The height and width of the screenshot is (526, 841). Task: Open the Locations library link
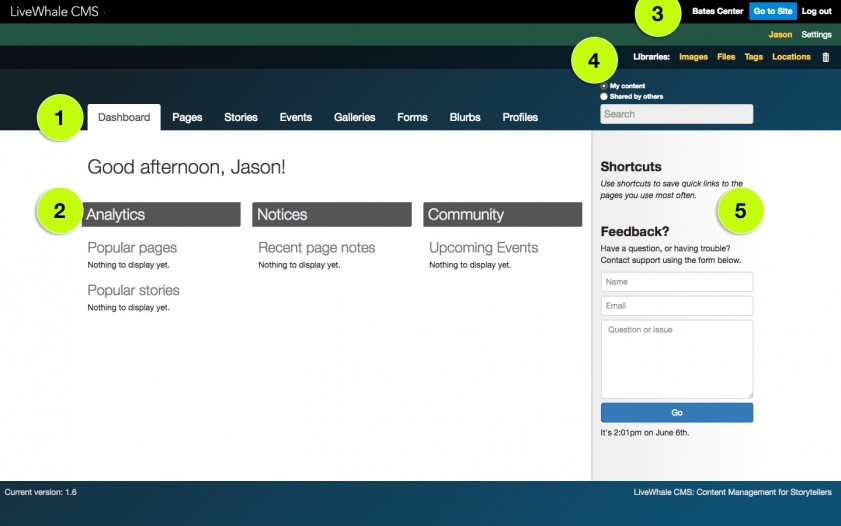(791, 57)
